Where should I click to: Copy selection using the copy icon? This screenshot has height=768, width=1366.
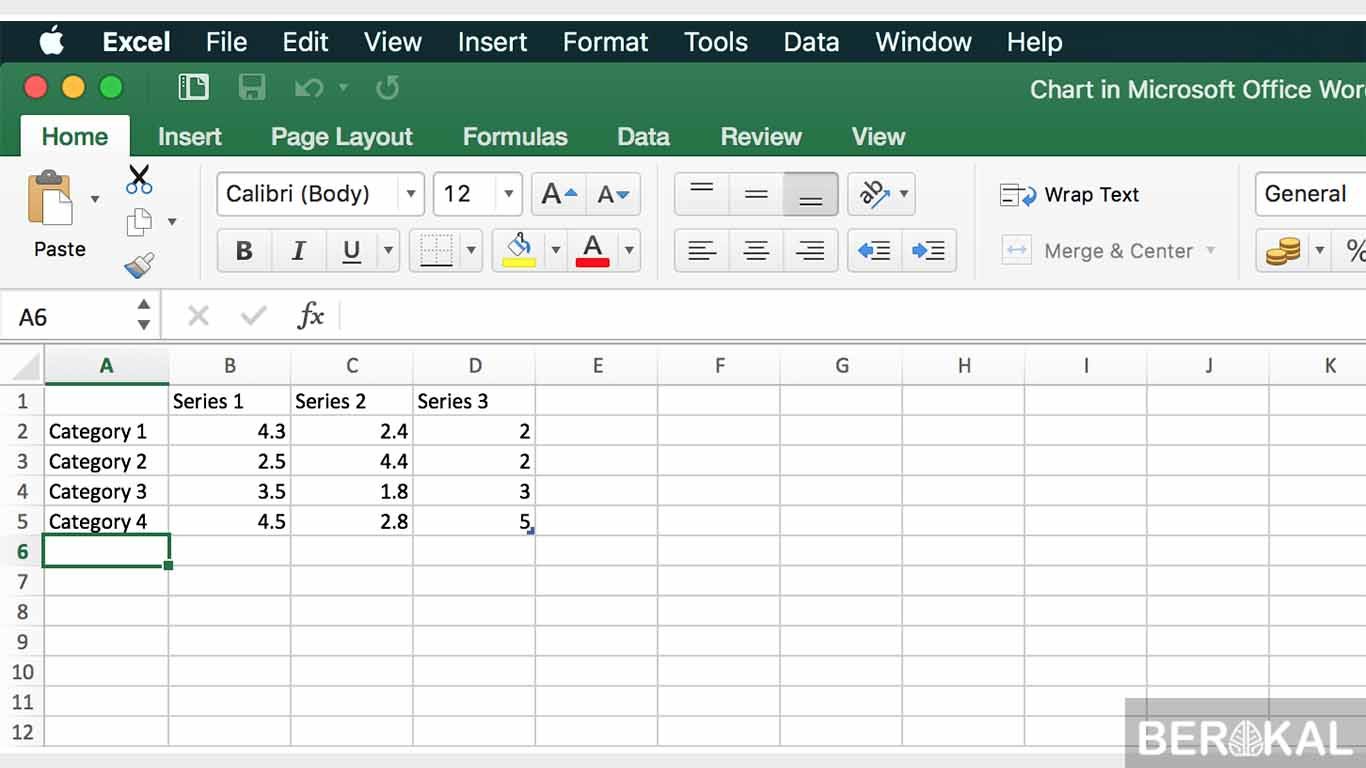pos(139,222)
